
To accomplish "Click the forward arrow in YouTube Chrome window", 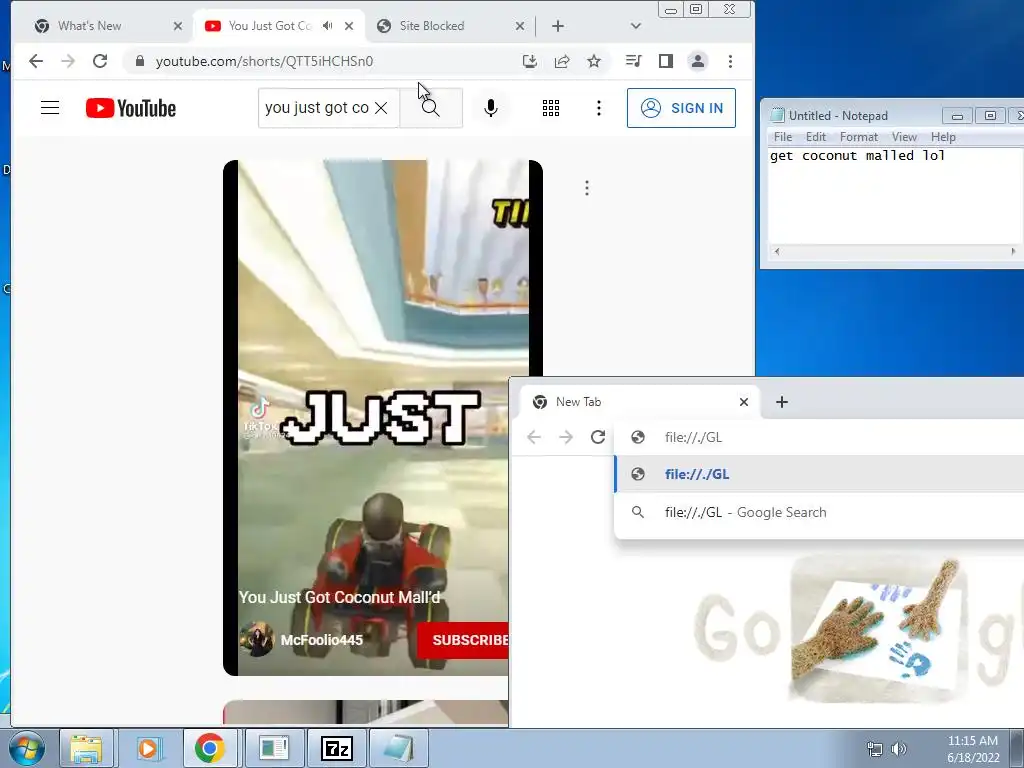I will (x=68, y=61).
